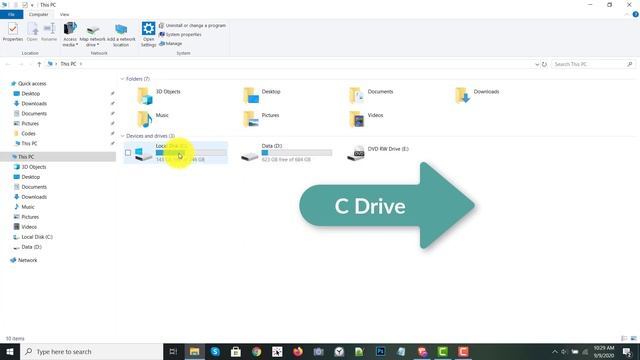The image size is (640, 360).
Task: Tick the Local Disk (C:) checkbox
Action: (128, 153)
